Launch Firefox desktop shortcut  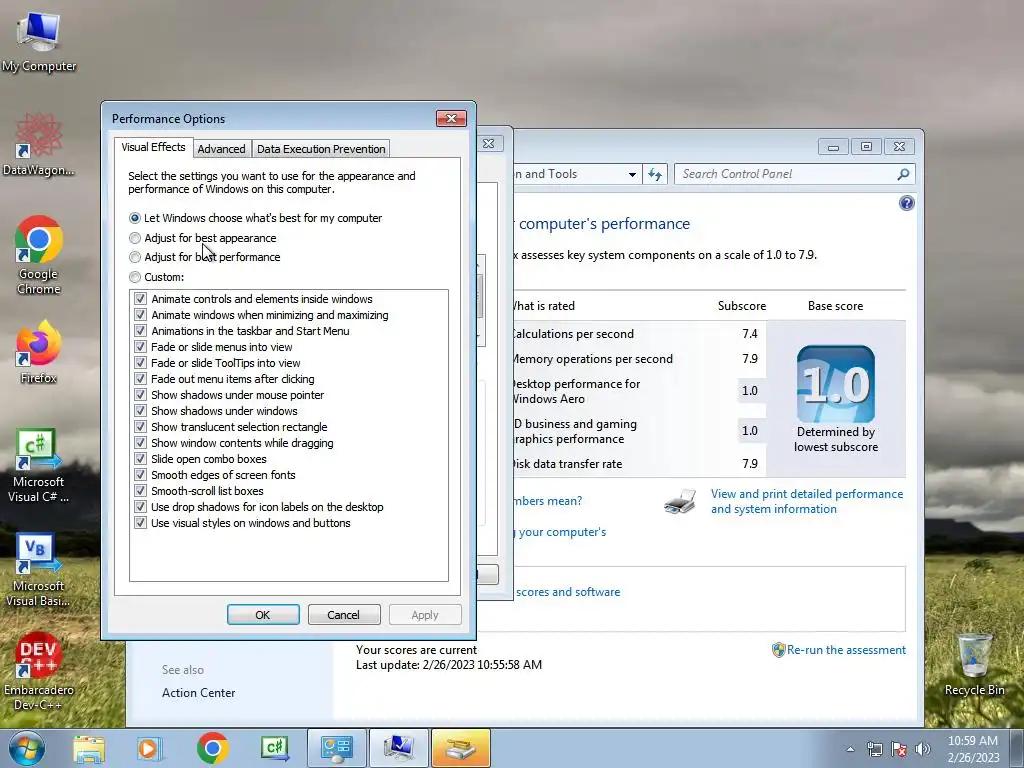click(x=39, y=352)
